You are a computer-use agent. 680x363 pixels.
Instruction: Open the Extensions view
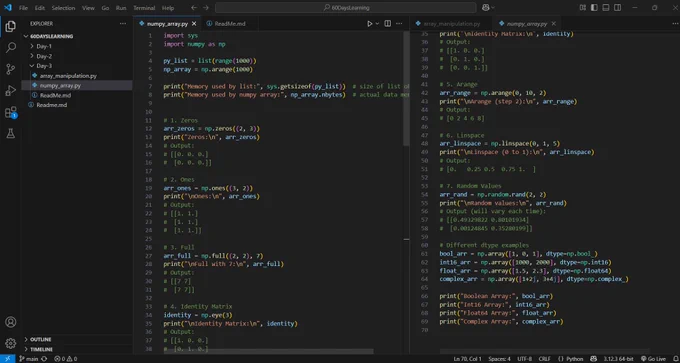pos(10,113)
